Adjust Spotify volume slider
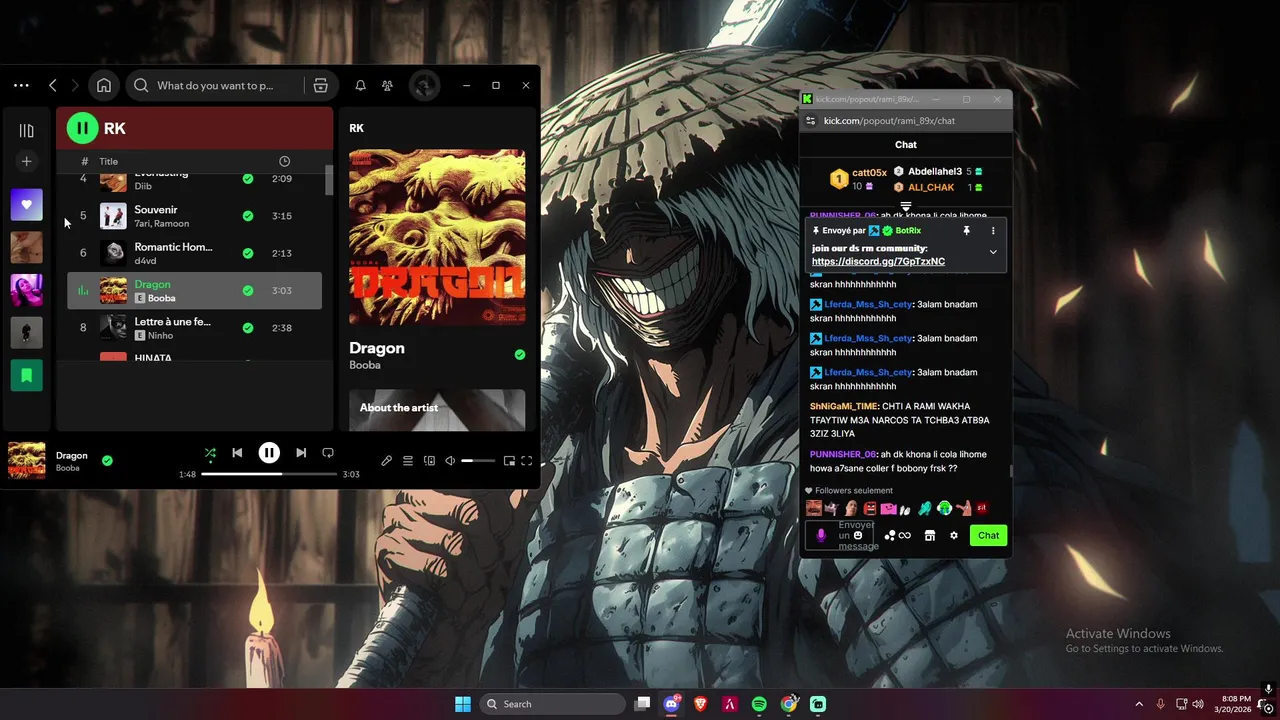Image resolution: width=1280 pixels, height=720 pixels. 478,461
